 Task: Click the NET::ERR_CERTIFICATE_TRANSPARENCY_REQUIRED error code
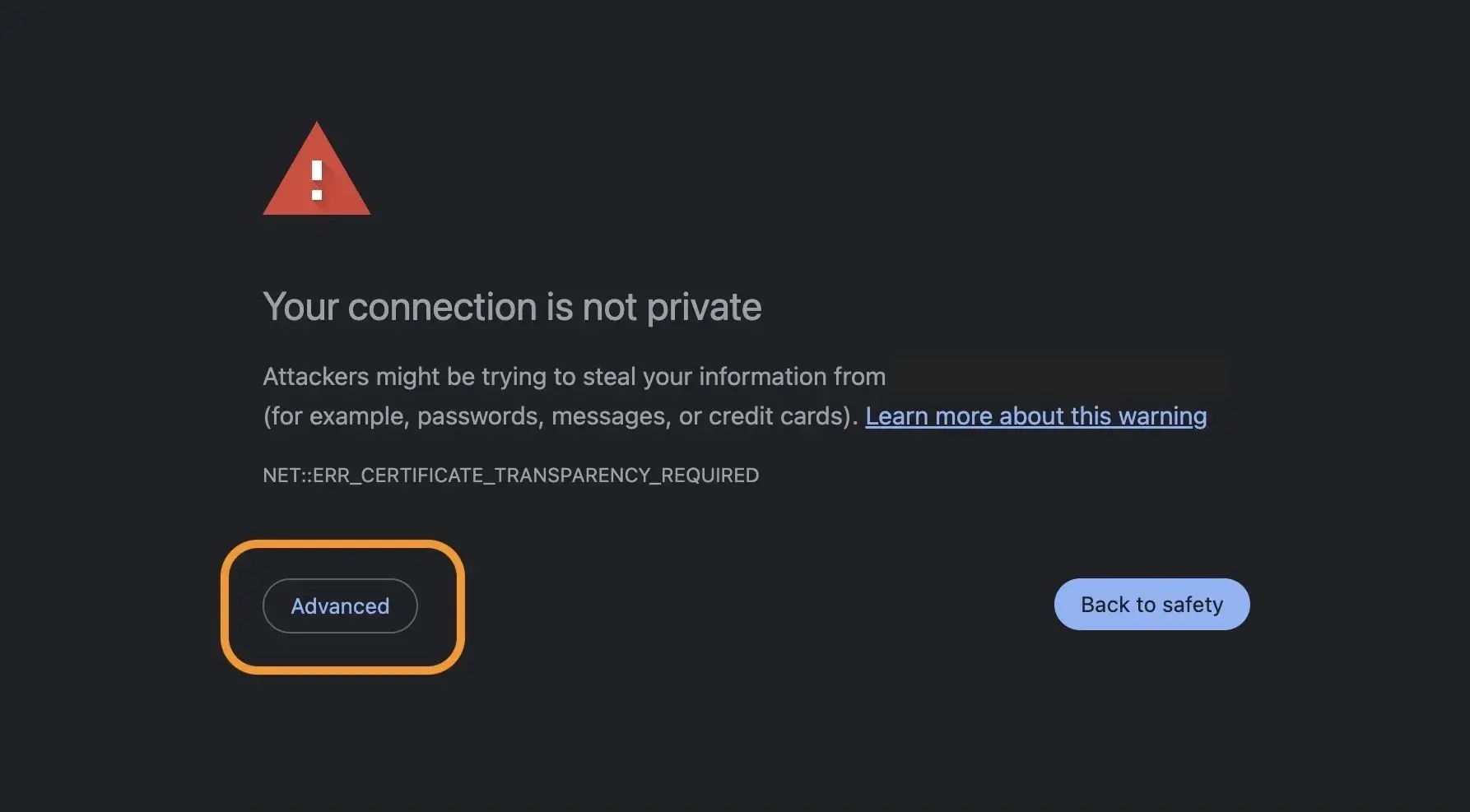[x=510, y=476]
